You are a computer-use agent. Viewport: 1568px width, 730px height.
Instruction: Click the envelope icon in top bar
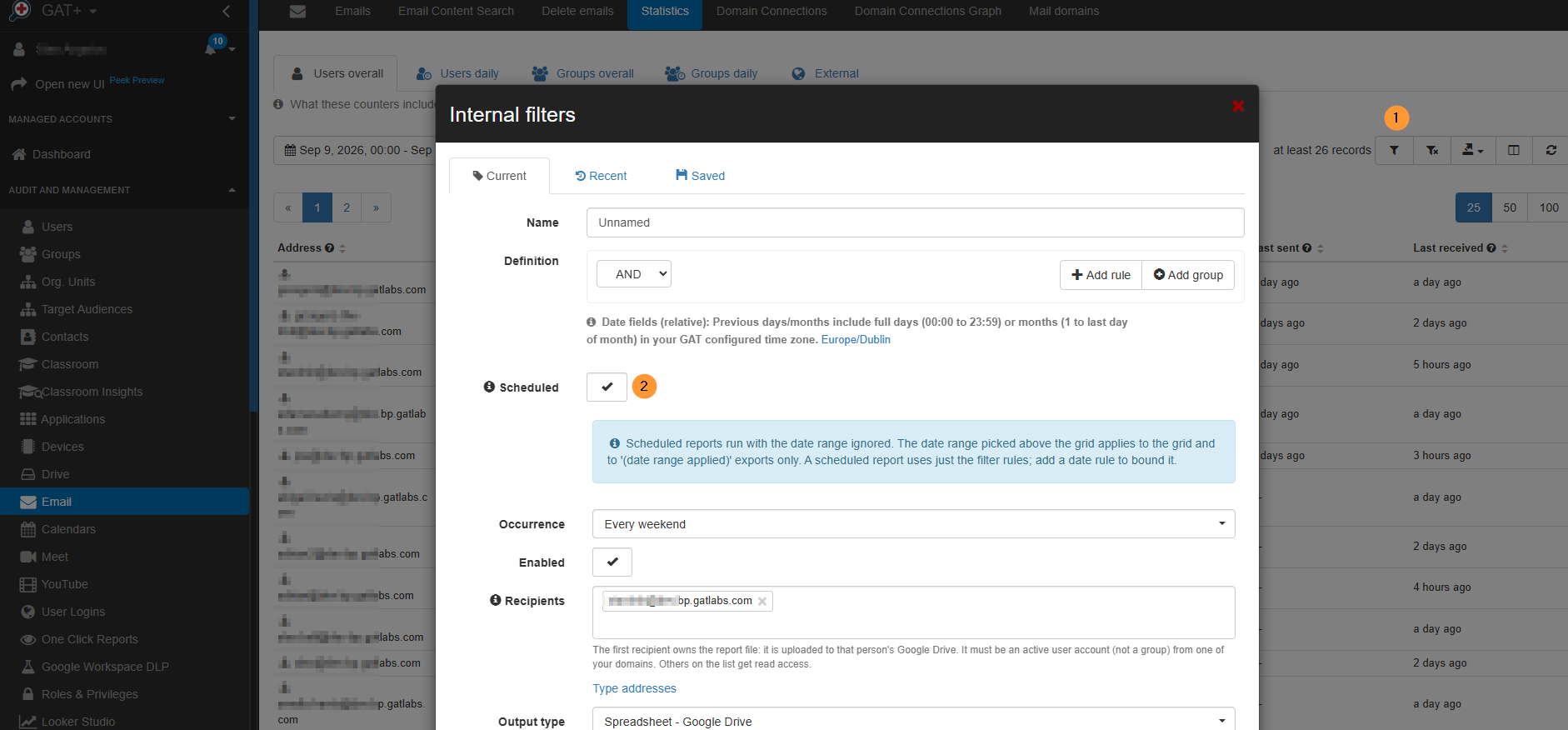297,12
